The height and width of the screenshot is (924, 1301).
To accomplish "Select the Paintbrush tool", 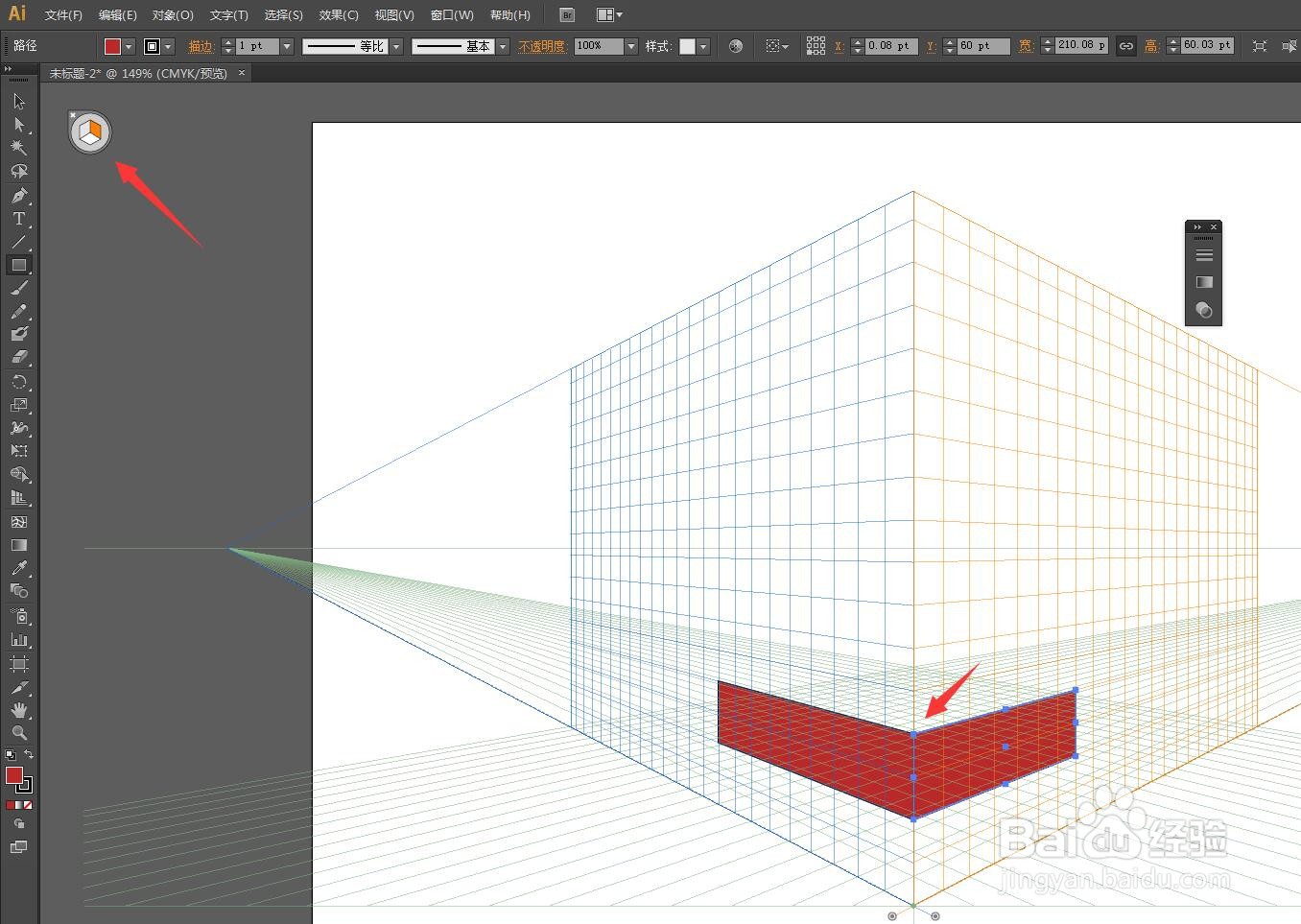I will pyautogui.click(x=19, y=288).
